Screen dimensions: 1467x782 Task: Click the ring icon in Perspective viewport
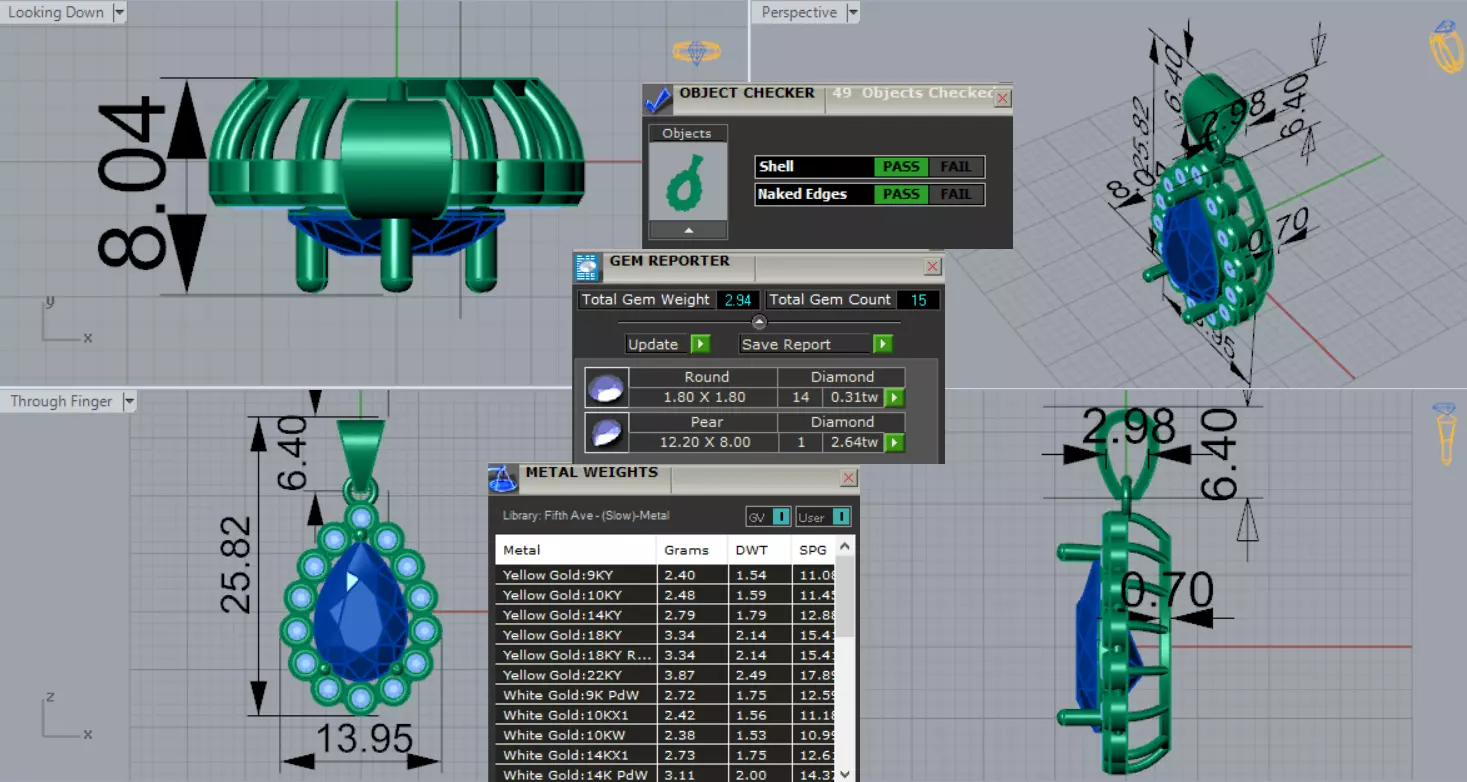click(1447, 47)
